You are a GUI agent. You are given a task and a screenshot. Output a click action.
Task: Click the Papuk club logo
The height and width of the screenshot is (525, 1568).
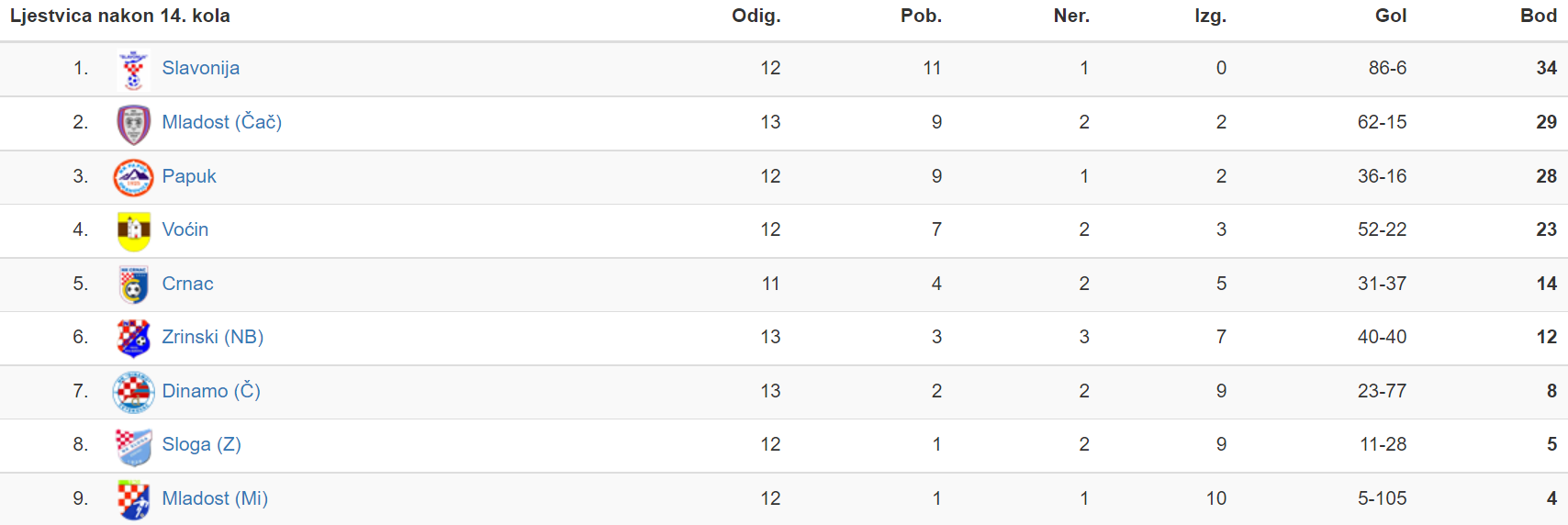coord(134,177)
